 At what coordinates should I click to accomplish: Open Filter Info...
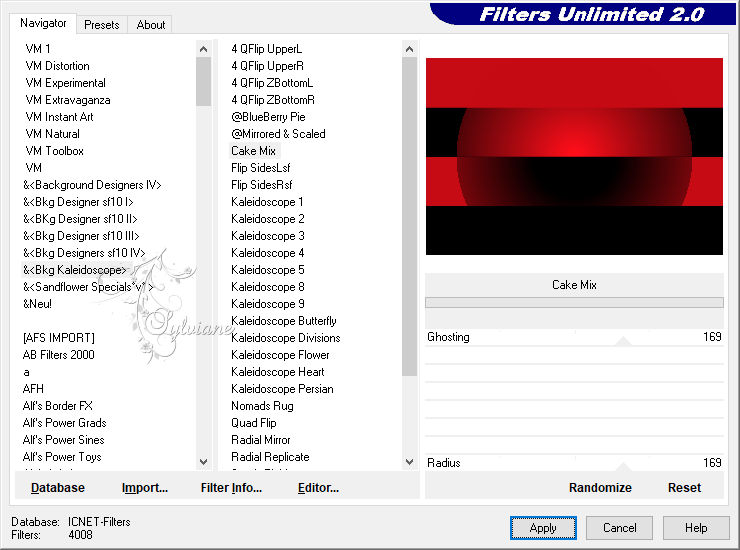[x=231, y=488]
